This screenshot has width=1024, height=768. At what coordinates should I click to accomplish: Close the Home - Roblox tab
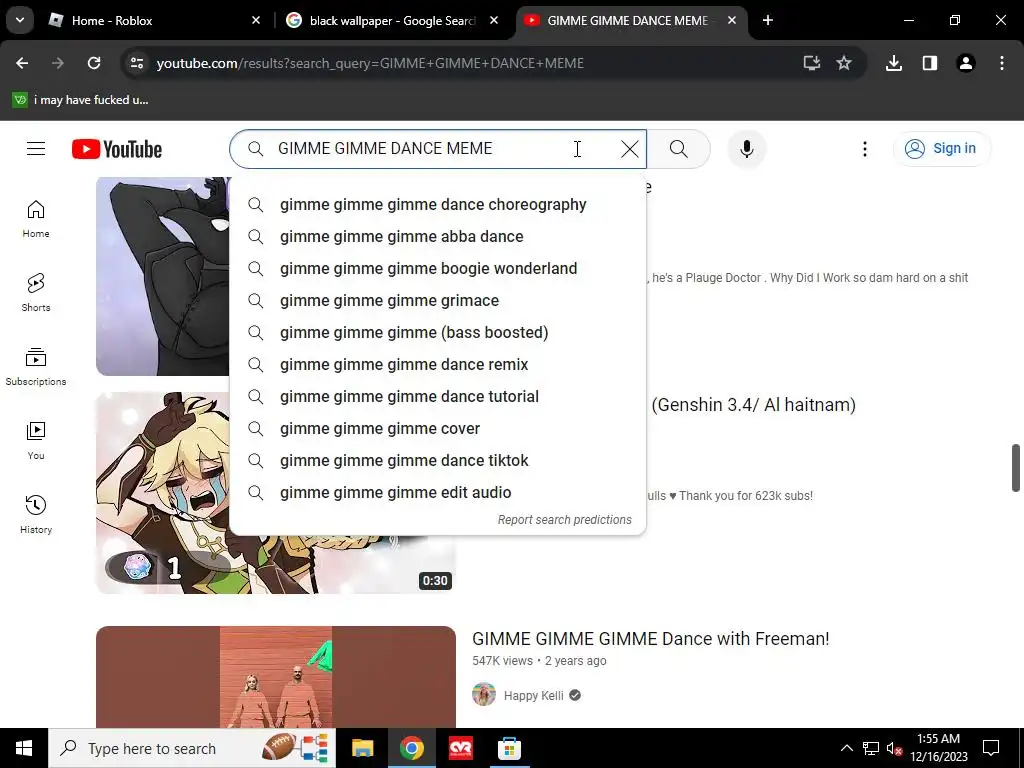point(256,21)
